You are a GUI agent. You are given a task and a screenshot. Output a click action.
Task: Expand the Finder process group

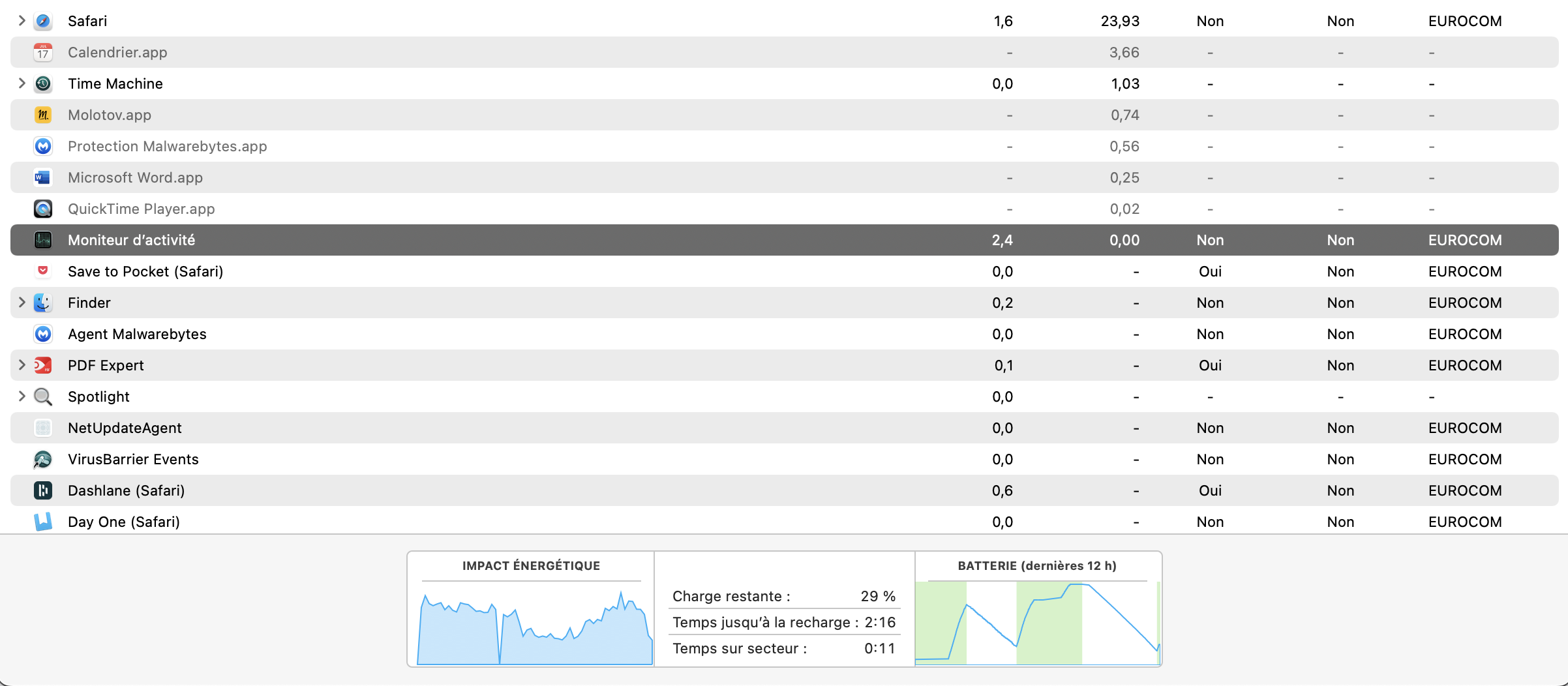click(22, 303)
